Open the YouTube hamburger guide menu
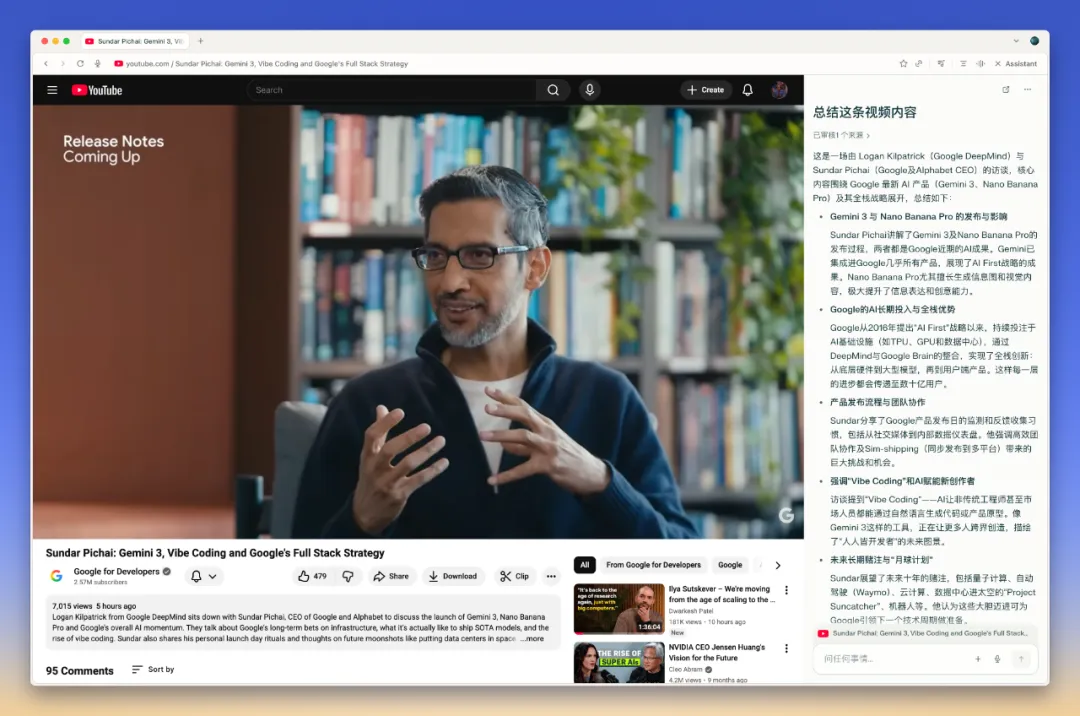This screenshot has width=1080, height=716. click(52, 90)
